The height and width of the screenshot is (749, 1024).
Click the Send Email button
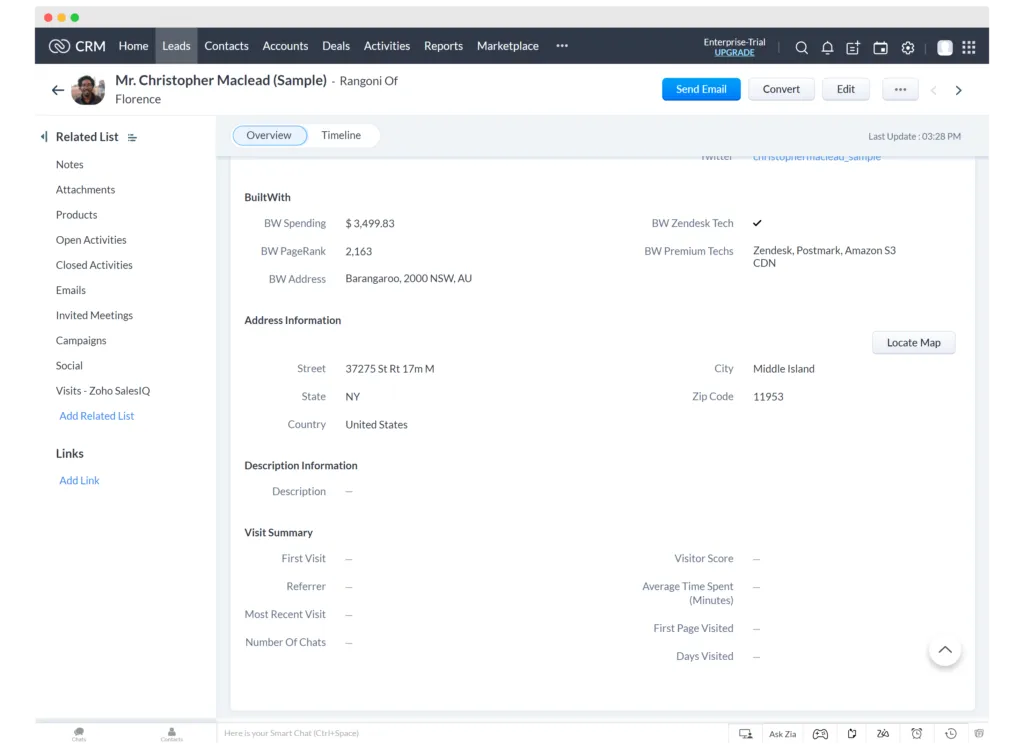[701, 89]
